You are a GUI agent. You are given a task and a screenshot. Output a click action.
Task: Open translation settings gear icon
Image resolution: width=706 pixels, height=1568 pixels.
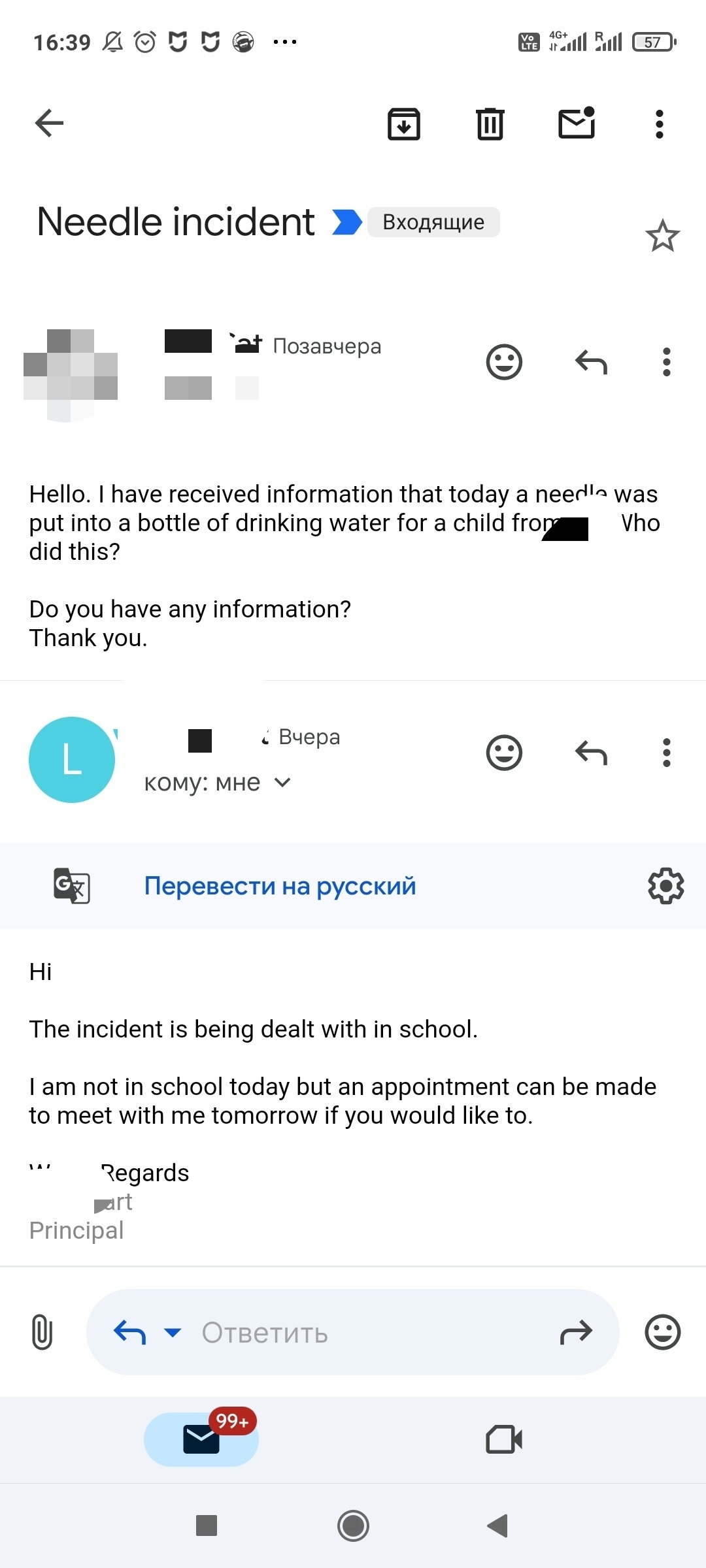click(665, 886)
